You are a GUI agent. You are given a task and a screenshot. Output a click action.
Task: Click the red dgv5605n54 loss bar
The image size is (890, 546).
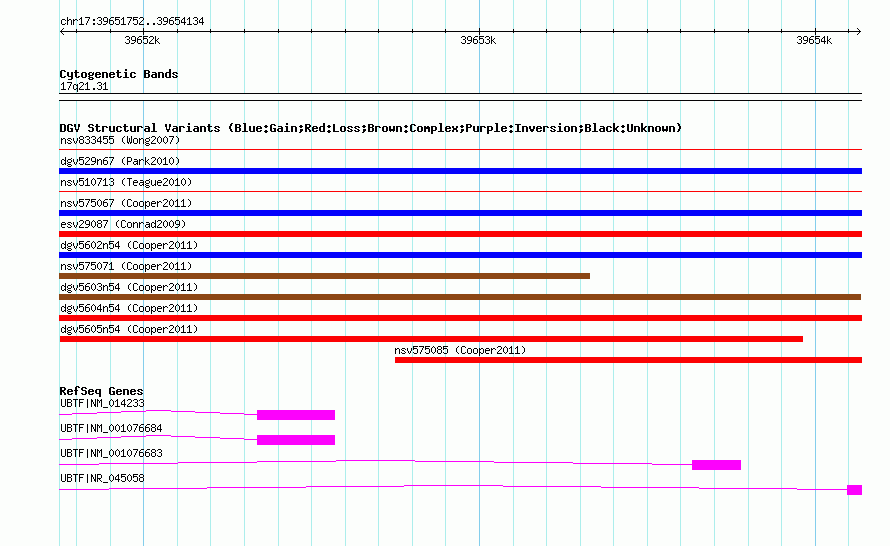tap(431, 339)
